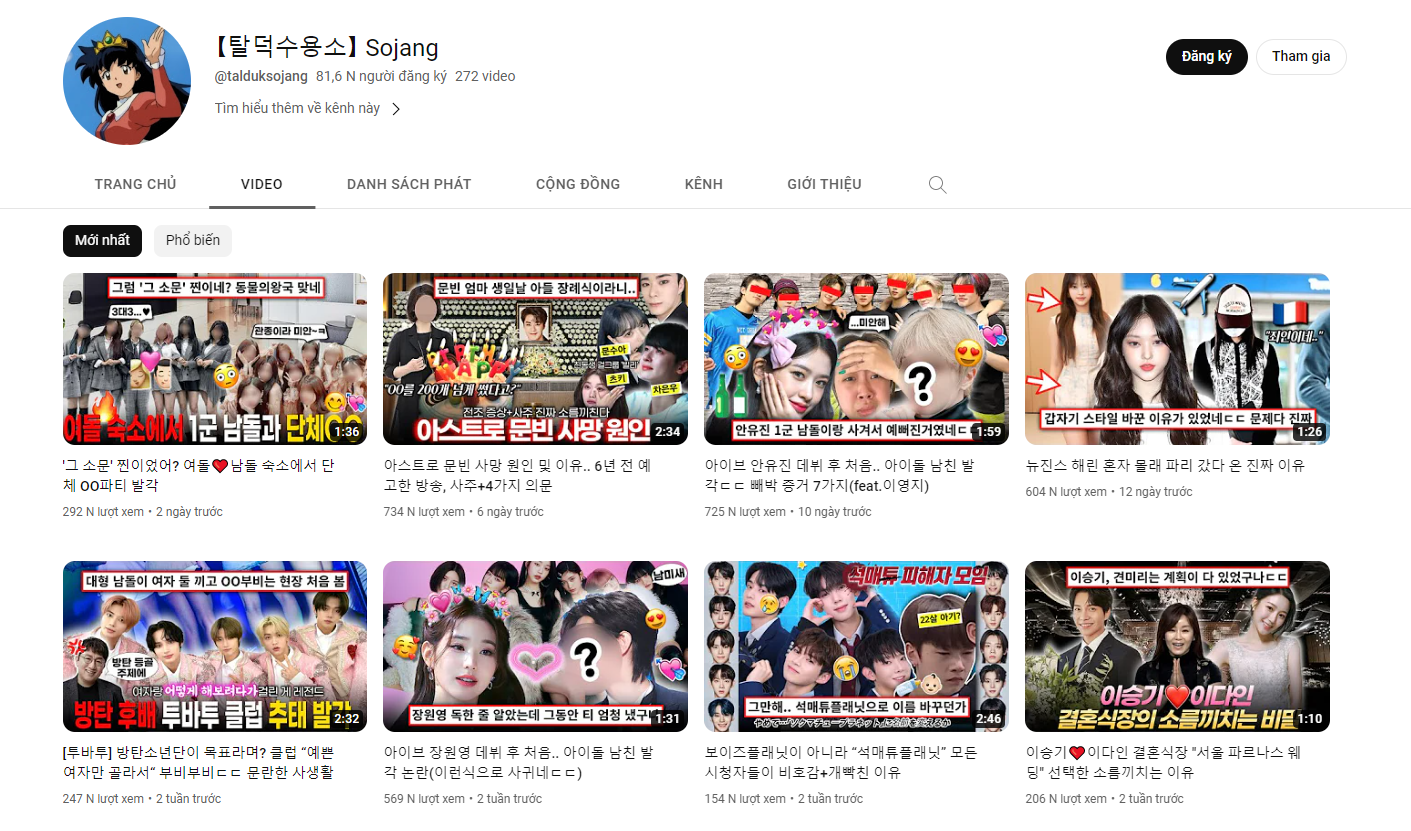Play the 2:32 투바투 video thumbnail
Screen dimensions: 1411x831
(x=214, y=646)
